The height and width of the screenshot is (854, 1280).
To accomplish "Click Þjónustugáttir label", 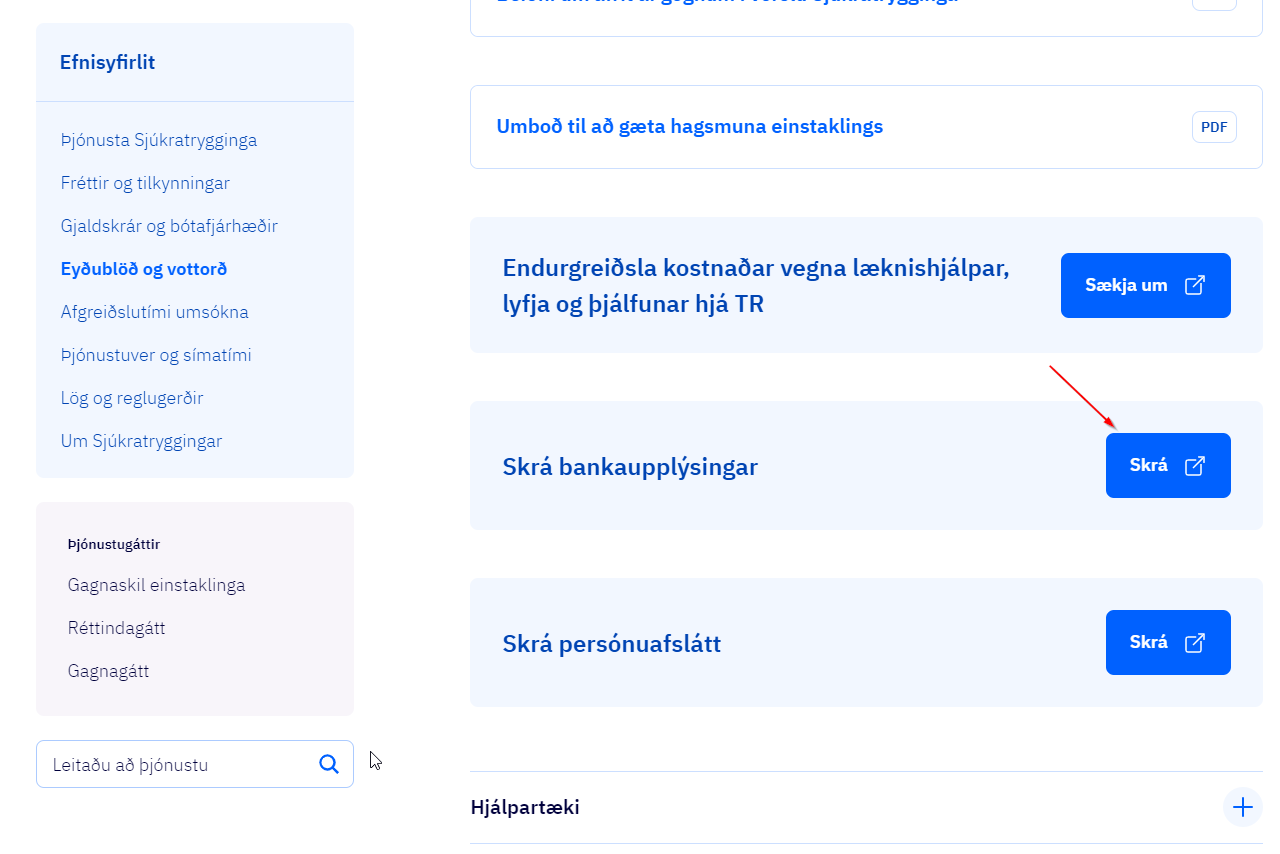I will 114,545.
